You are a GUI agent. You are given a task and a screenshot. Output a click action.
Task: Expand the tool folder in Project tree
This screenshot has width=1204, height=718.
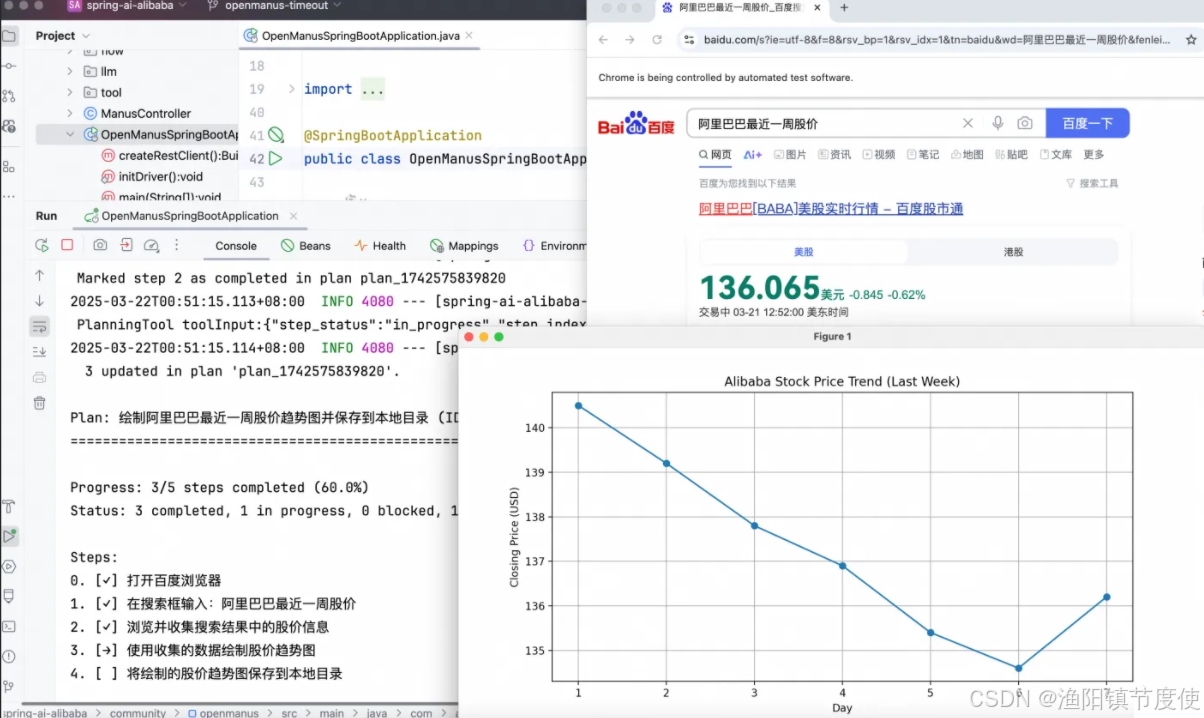point(70,93)
